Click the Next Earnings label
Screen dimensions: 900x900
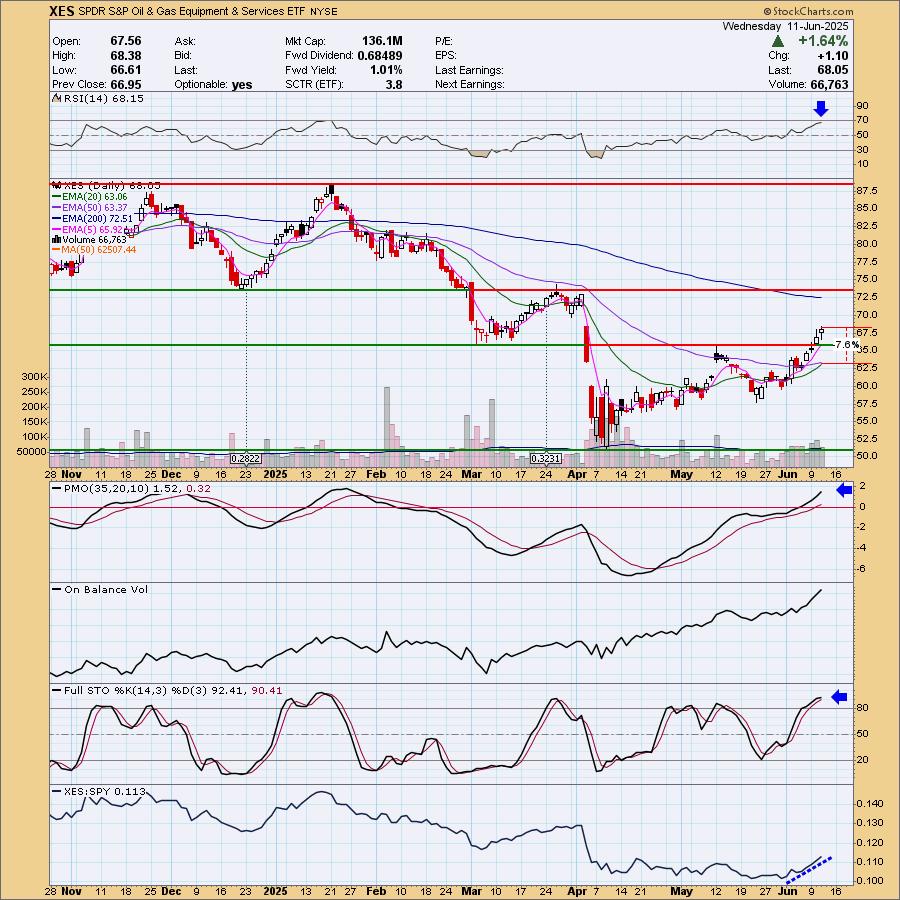pos(470,84)
